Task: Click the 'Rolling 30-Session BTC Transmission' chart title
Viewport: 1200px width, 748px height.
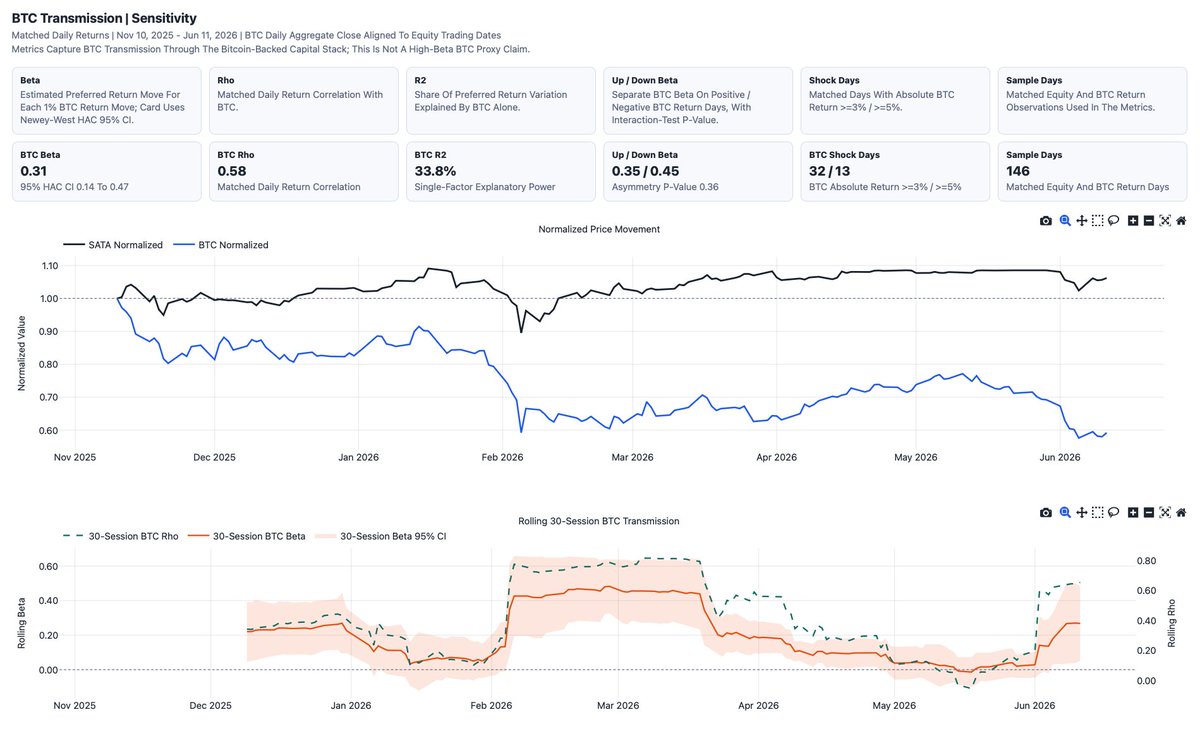Action: 599,521
